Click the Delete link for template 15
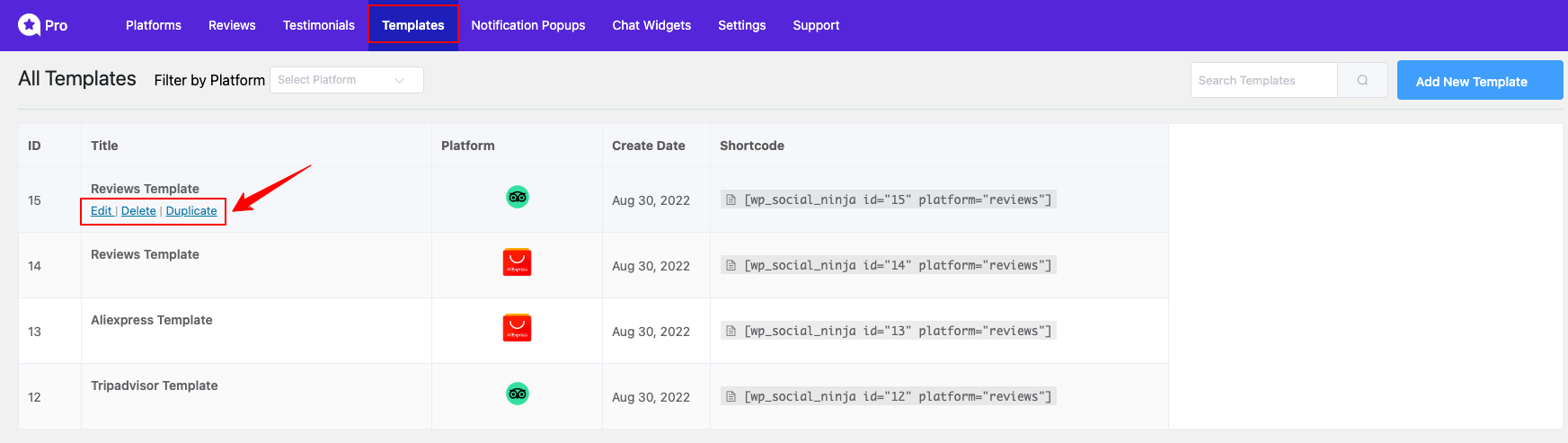Viewport: 1568px width, 443px height. click(138, 211)
